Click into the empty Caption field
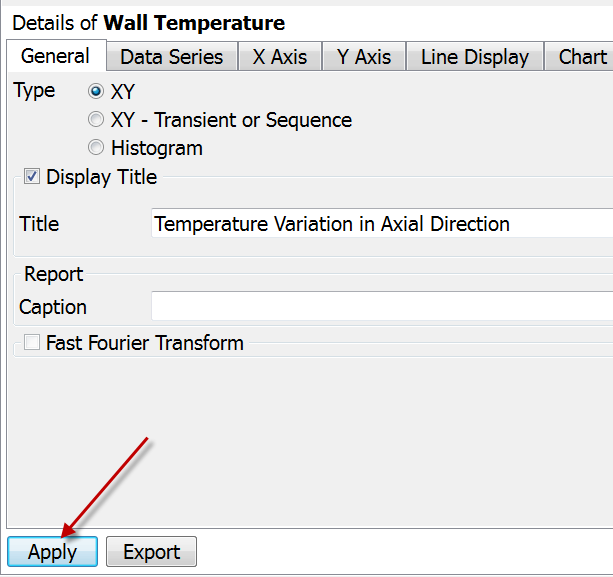 pos(382,306)
